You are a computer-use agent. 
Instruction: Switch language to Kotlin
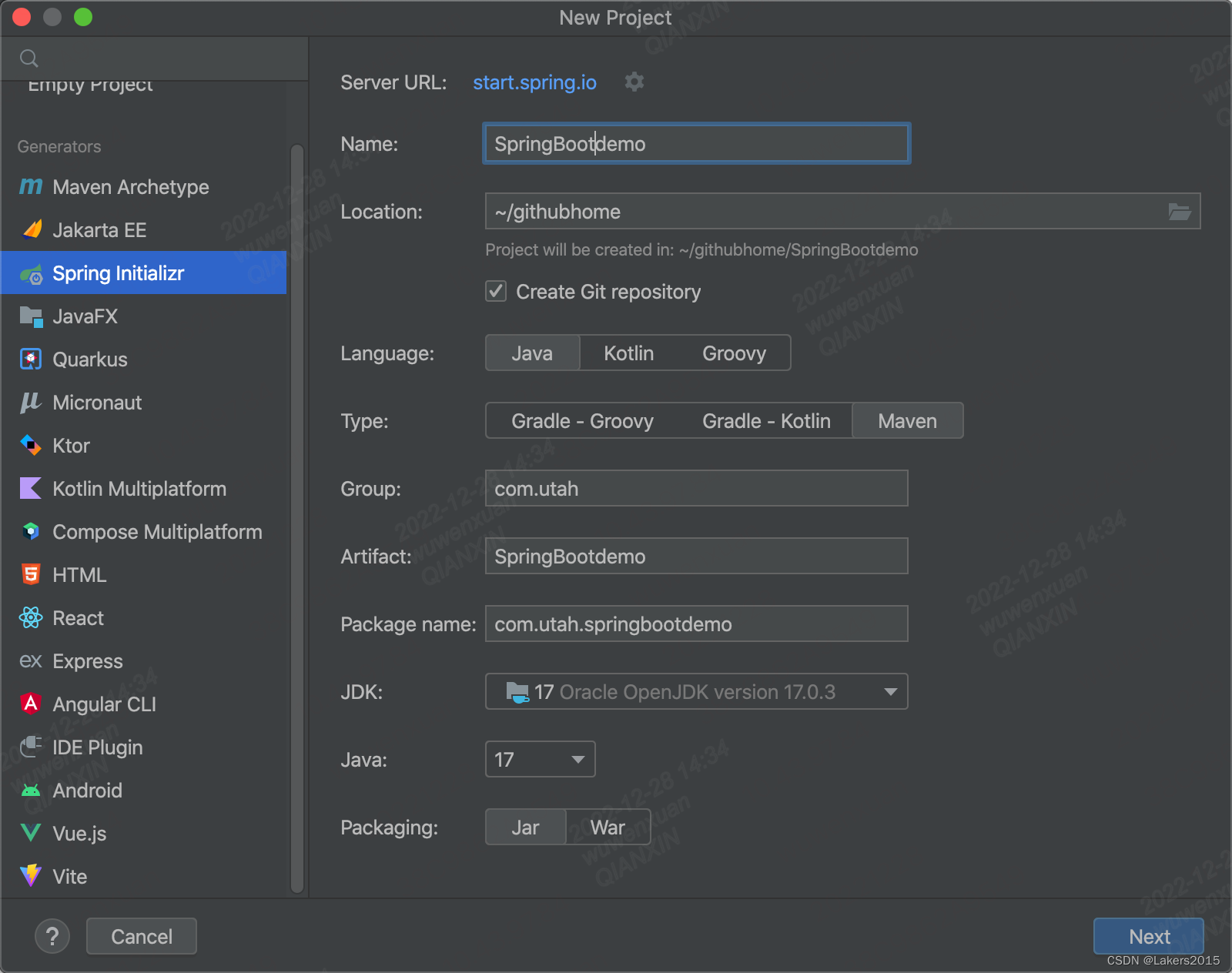(x=628, y=353)
